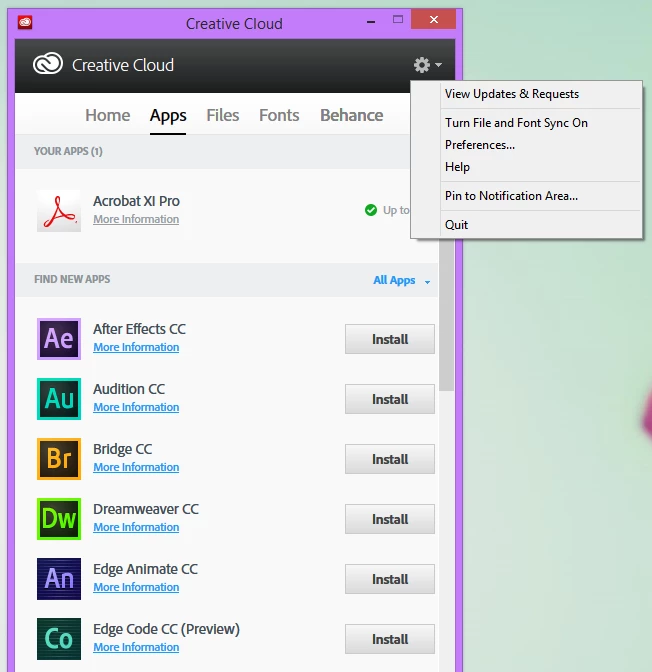The image size is (652, 672).
Task: Go to the Fonts tab
Action: (279, 115)
